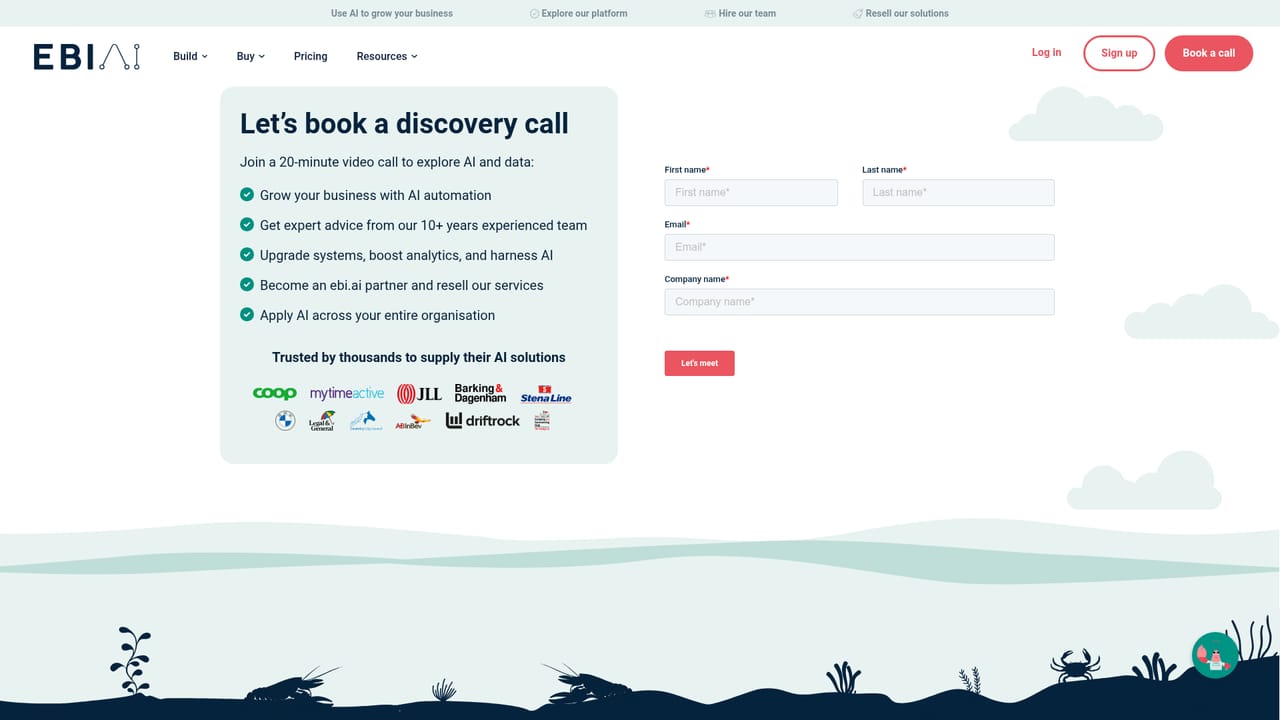Expand the Build dropdown menu
Viewport: 1280px width, 720px height.
pyautogui.click(x=190, y=56)
